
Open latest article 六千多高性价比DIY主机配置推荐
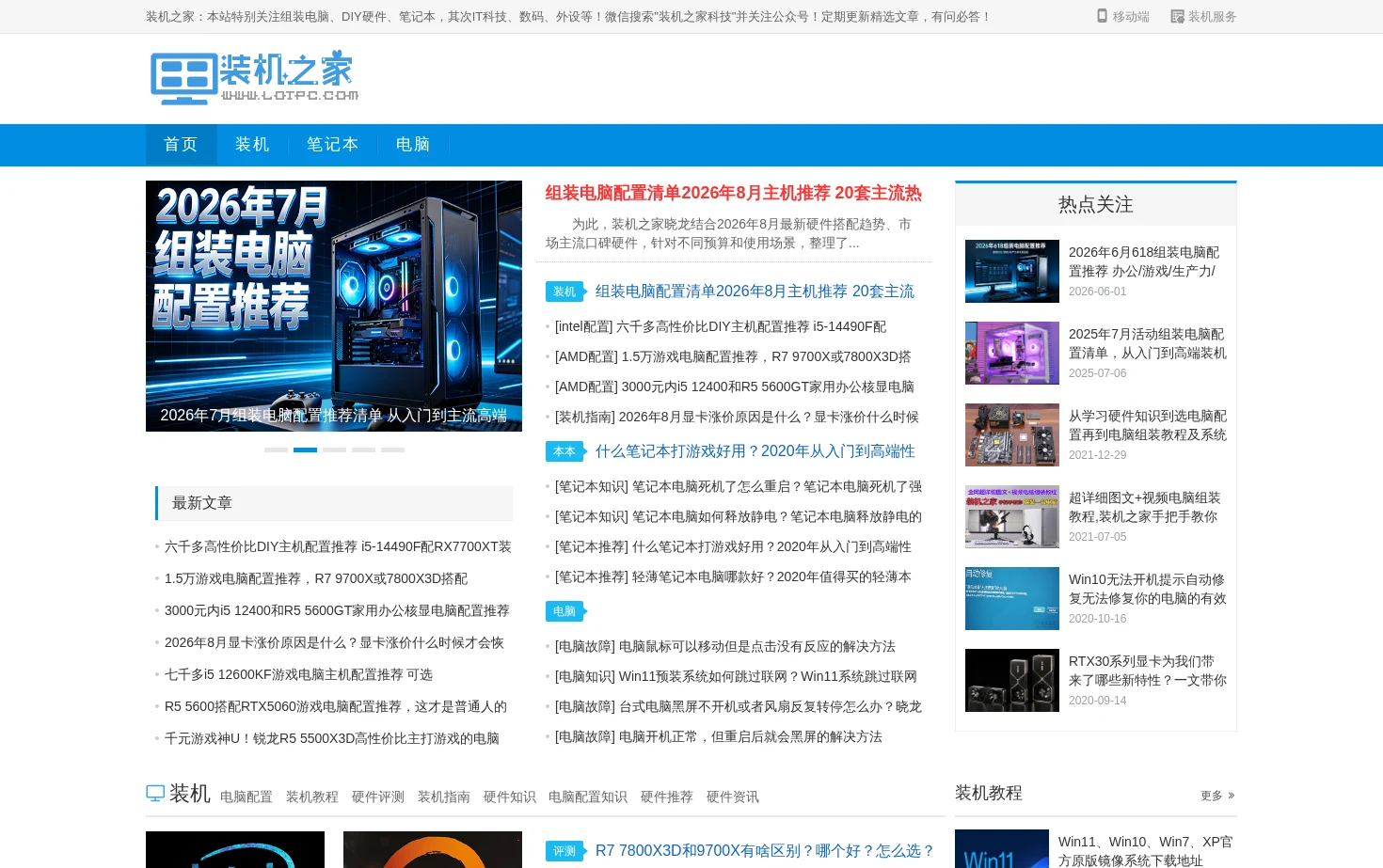point(338,546)
